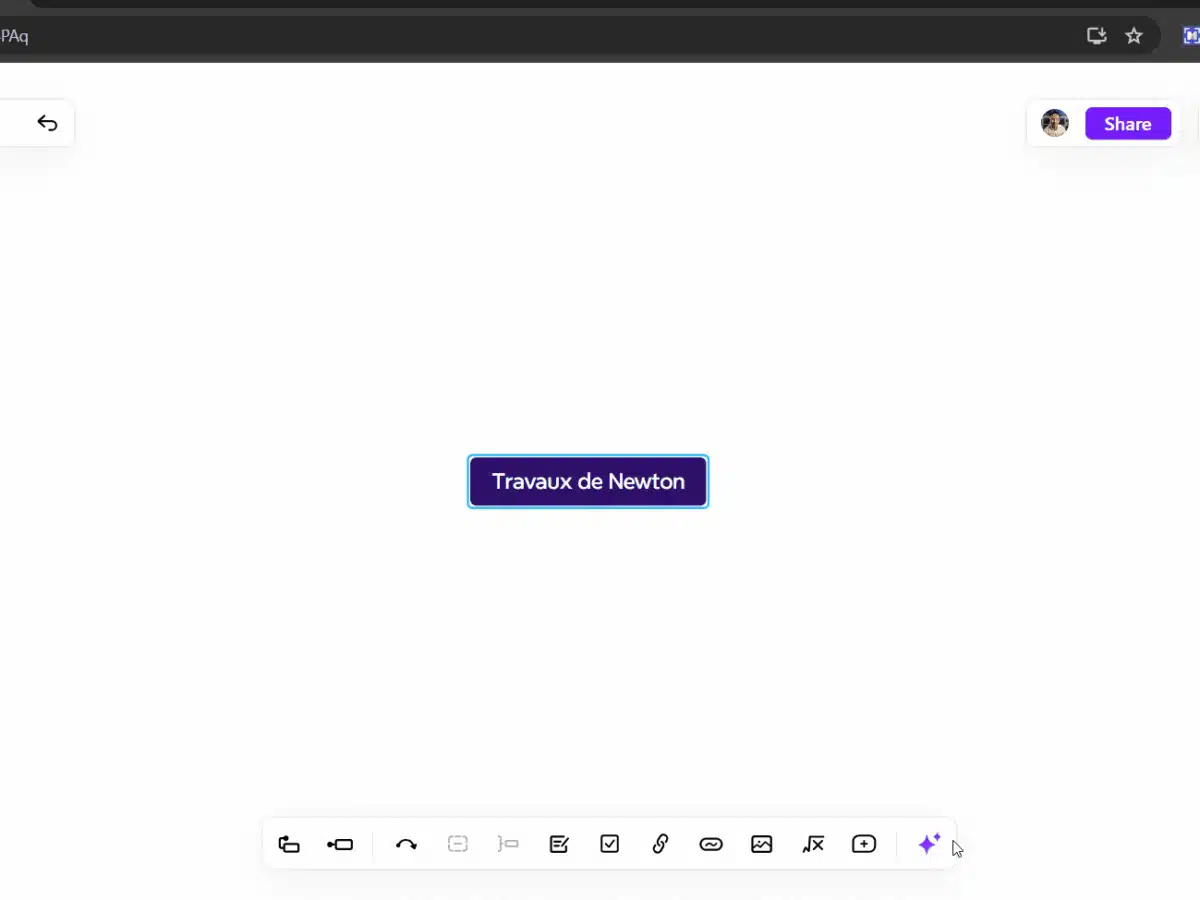
Task: Click the dashed boundary icon
Action: pos(457,844)
